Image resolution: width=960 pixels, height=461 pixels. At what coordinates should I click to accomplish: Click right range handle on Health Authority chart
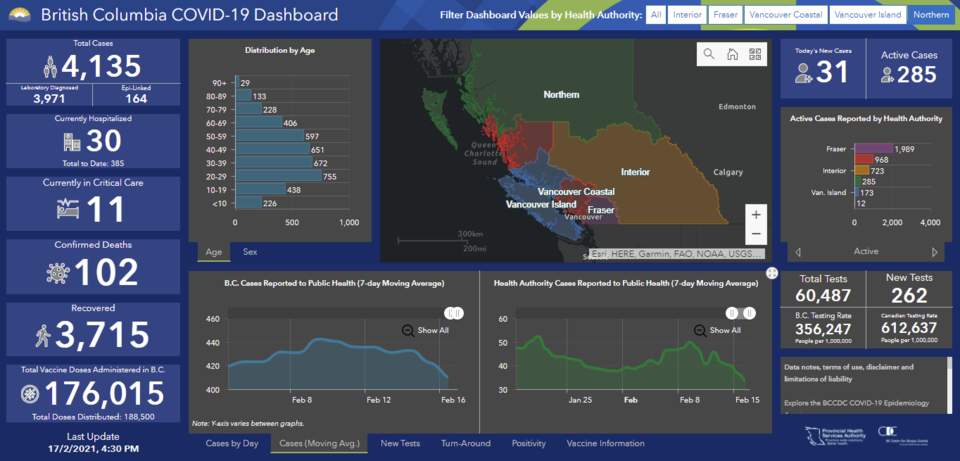[749, 313]
